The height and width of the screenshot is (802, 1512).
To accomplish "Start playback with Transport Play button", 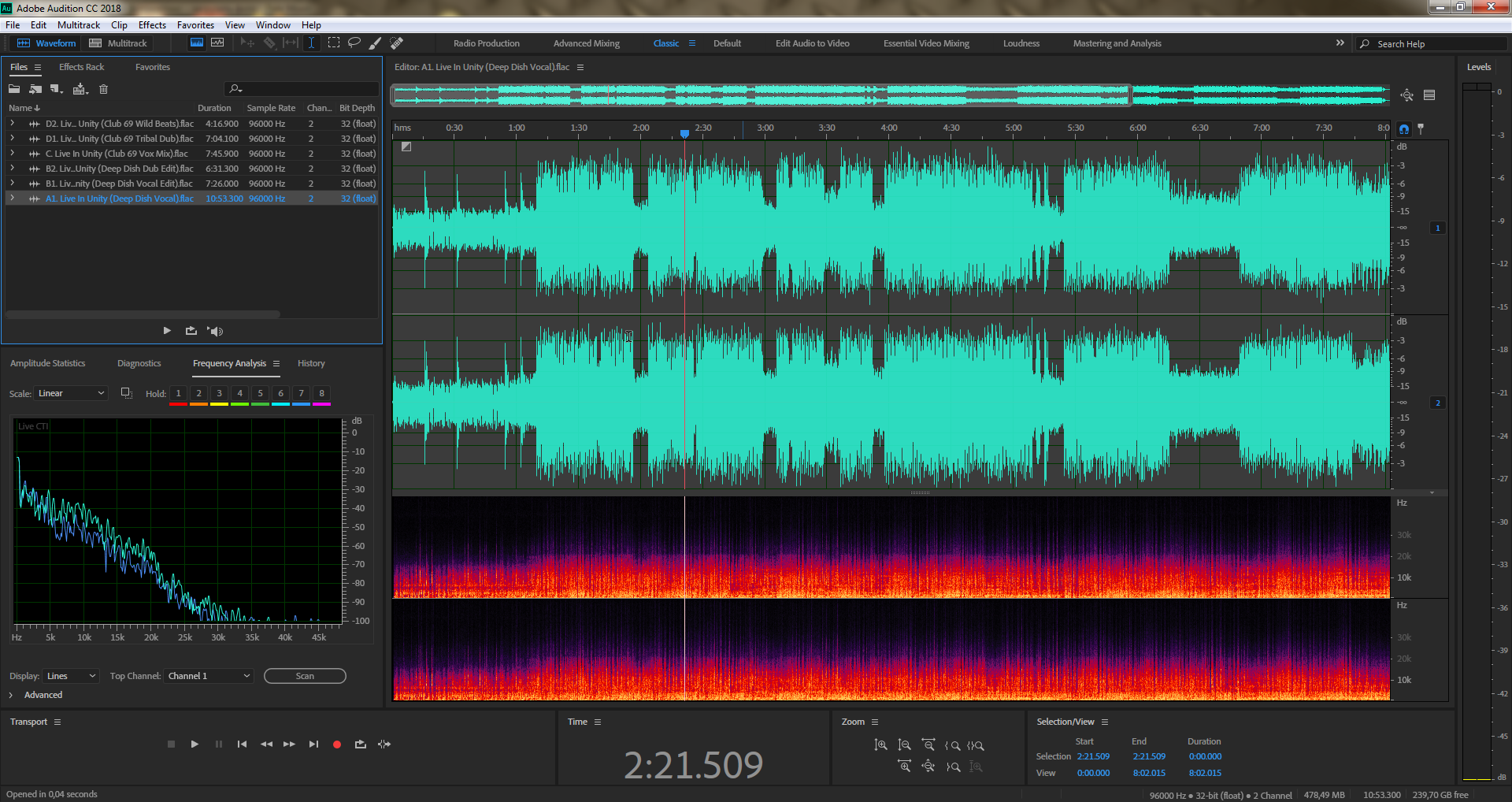I will [x=195, y=744].
